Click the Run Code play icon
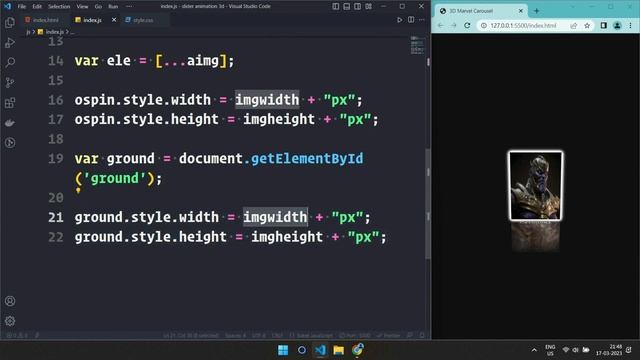 (x=399, y=20)
